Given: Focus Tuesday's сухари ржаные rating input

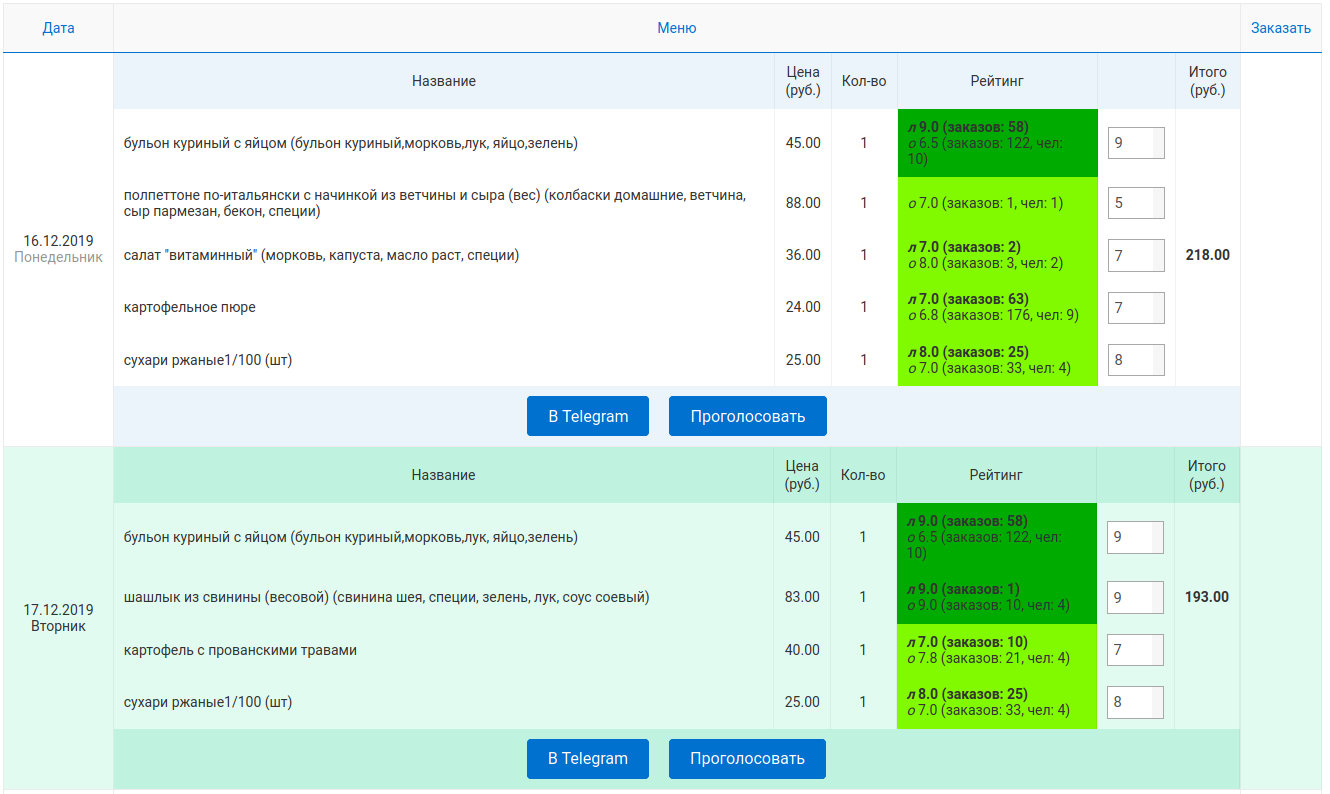Looking at the screenshot, I should pos(1135,702).
